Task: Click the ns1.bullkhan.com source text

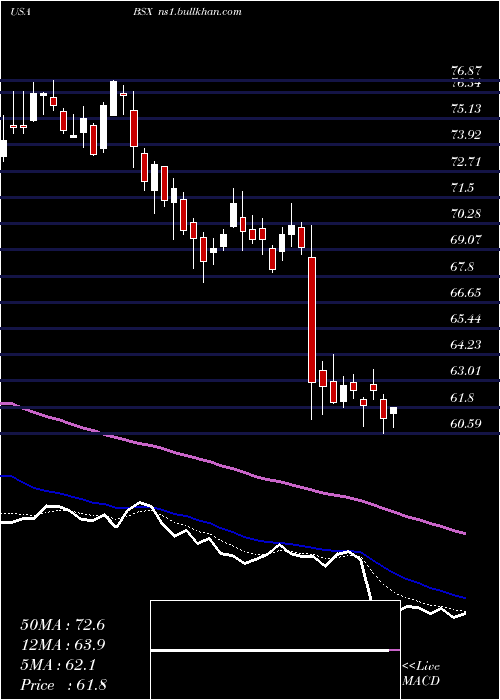Action: tap(200, 12)
